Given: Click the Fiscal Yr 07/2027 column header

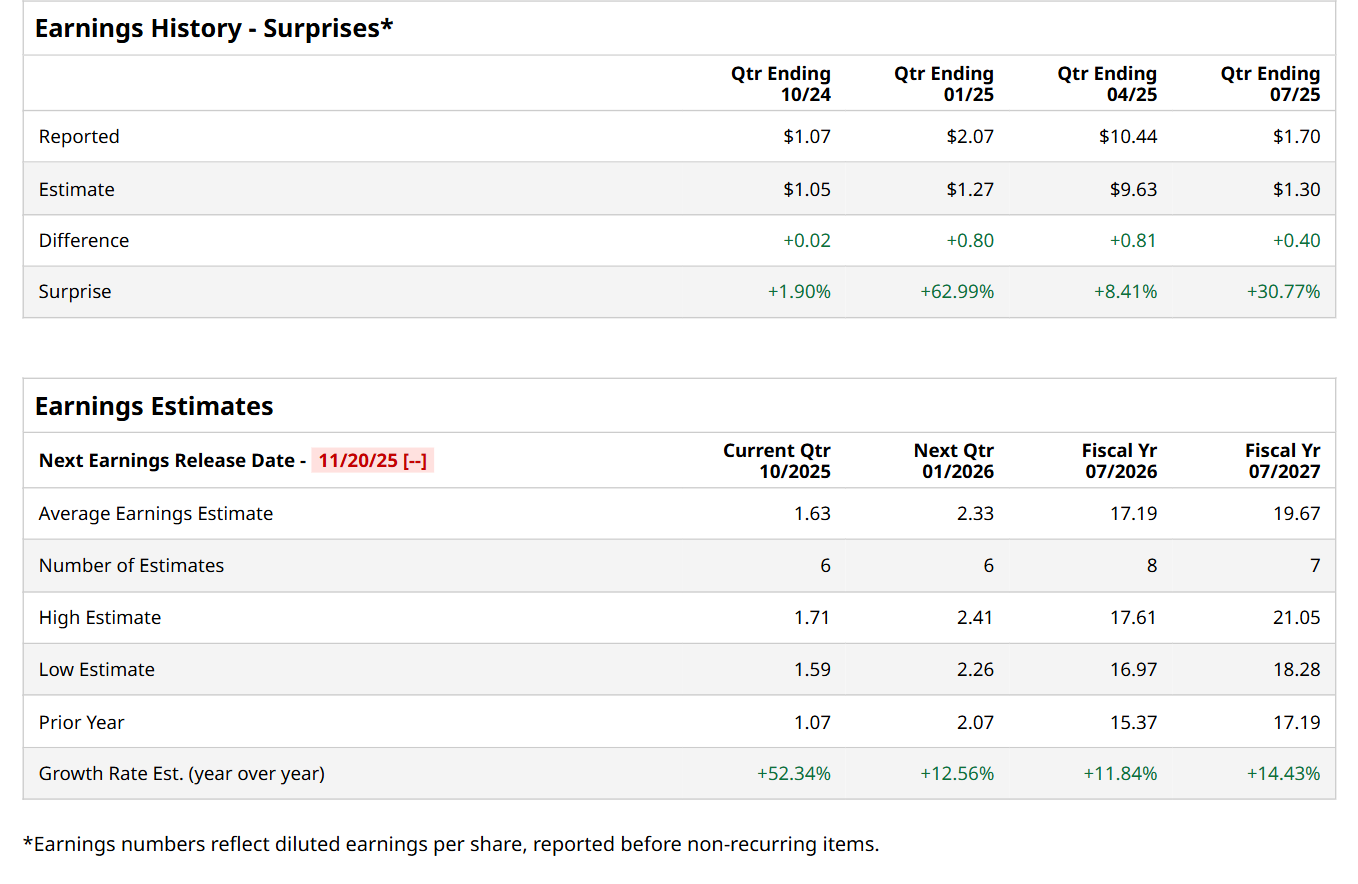Looking at the screenshot, I should tap(1282, 461).
